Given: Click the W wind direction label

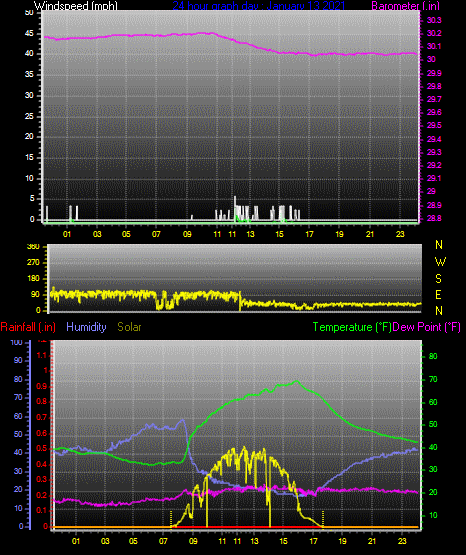Looking at the screenshot, I should tap(440, 262).
